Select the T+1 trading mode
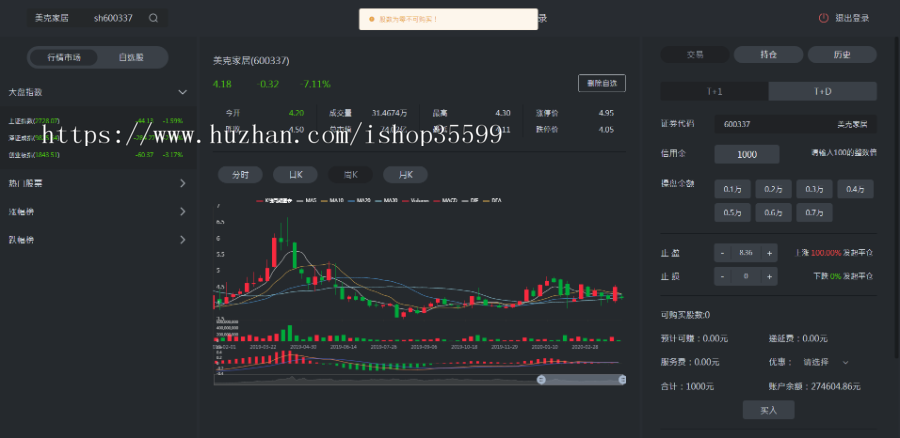This screenshot has height=438, width=900. tap(714, 91)
